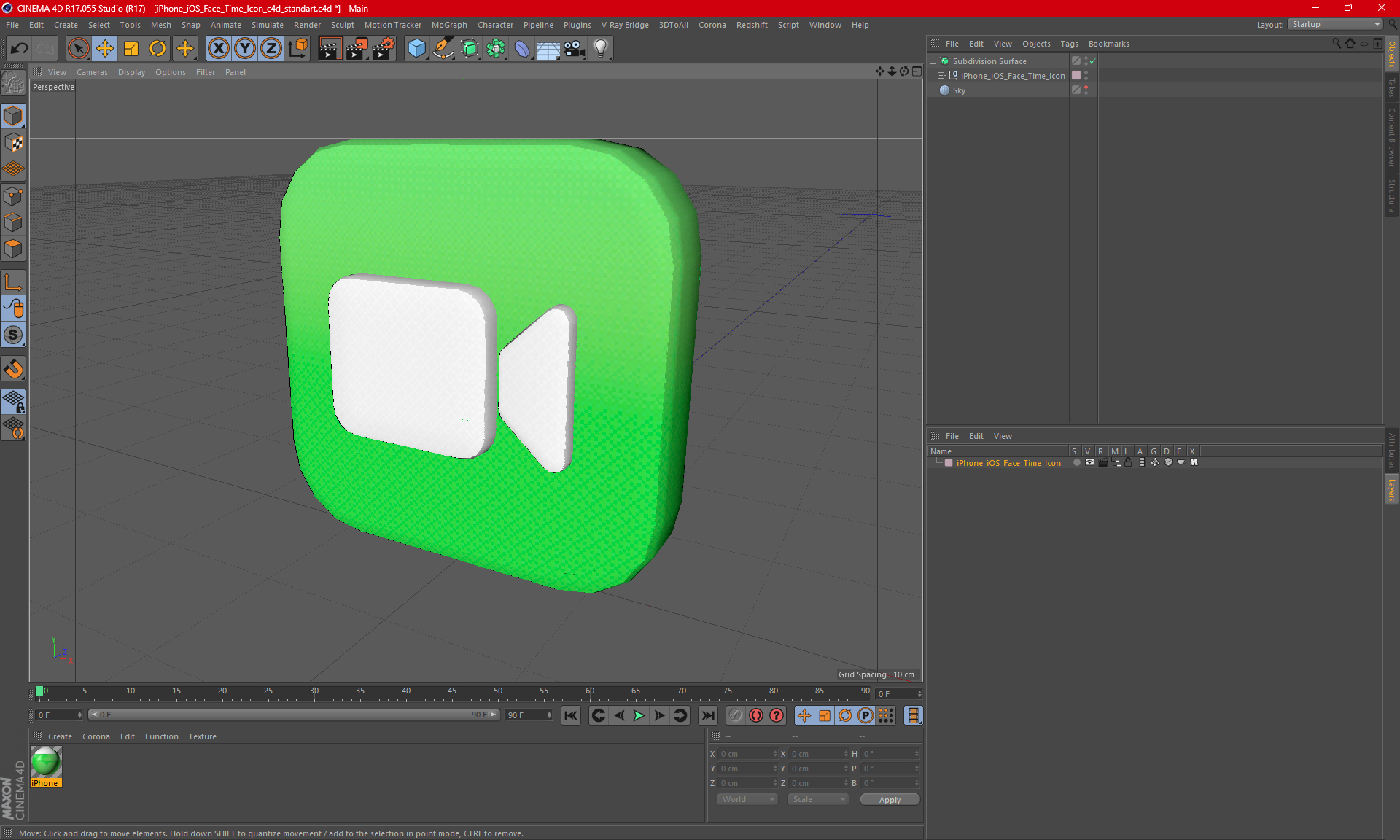Render to Picture Viewer
The image size is (1400, 840).
click(357, 49)
